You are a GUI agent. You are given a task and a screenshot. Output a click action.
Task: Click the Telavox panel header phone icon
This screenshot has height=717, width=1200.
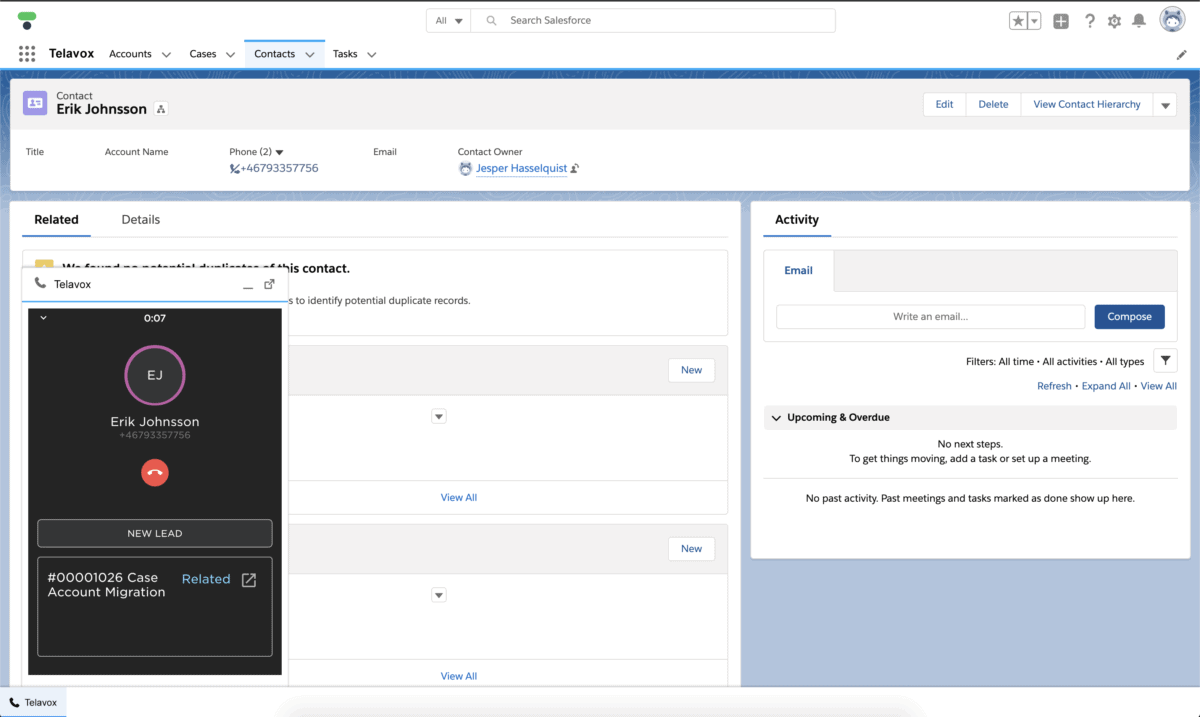[40, 284]
